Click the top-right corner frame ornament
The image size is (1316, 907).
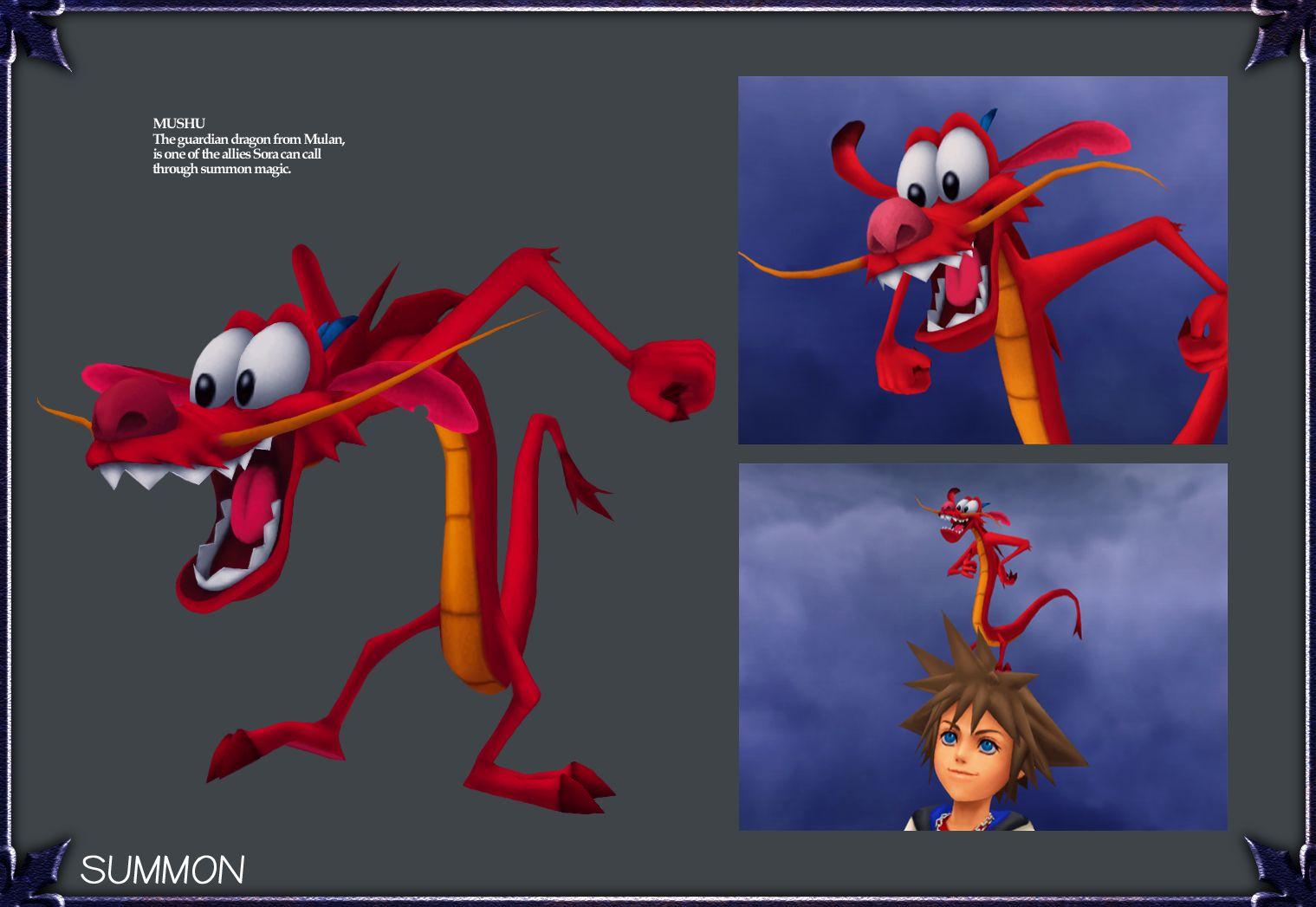click(x=1280, y=36)
